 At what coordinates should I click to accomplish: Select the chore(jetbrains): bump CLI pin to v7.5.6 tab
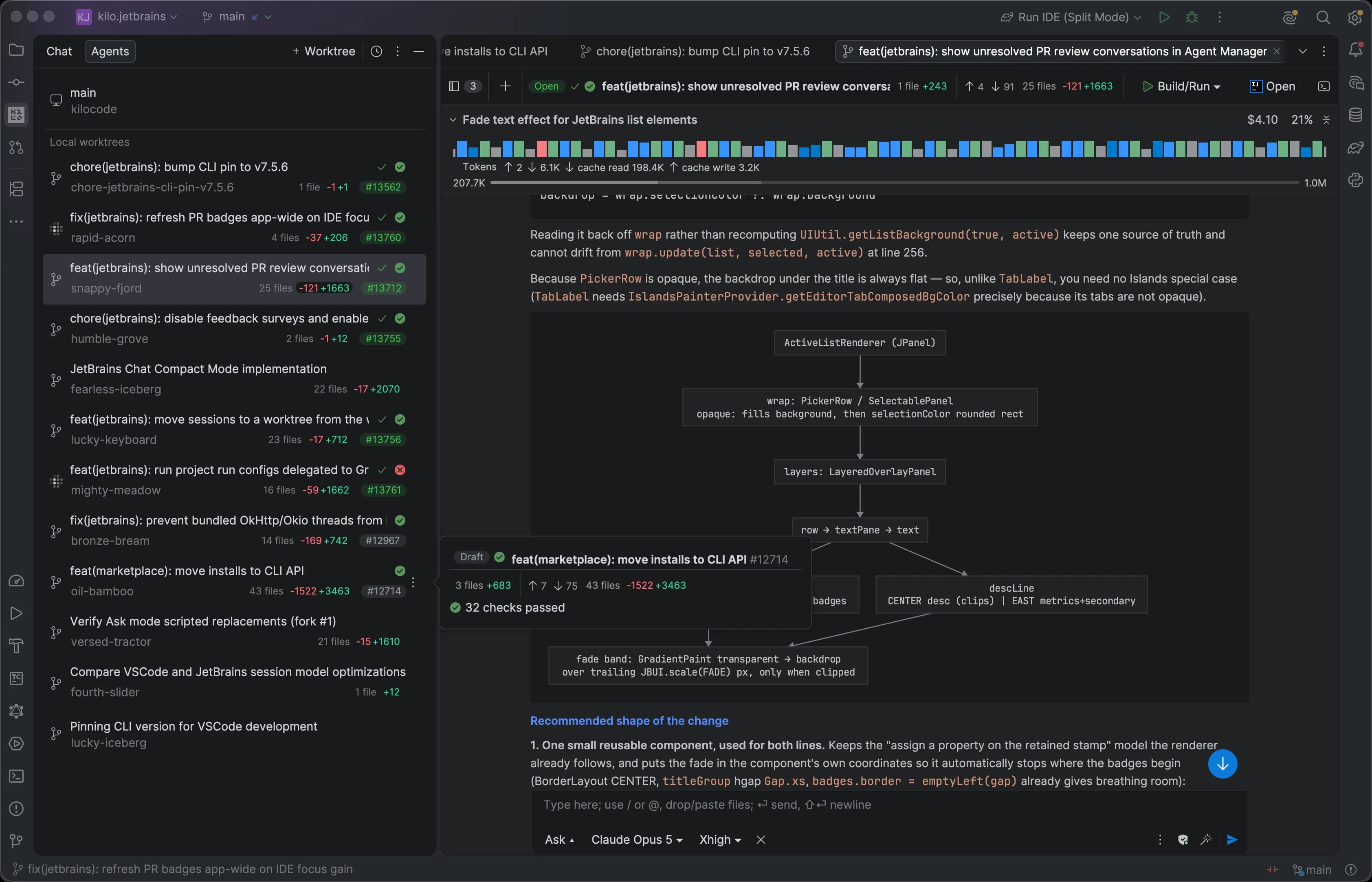[x=695, y=52]
